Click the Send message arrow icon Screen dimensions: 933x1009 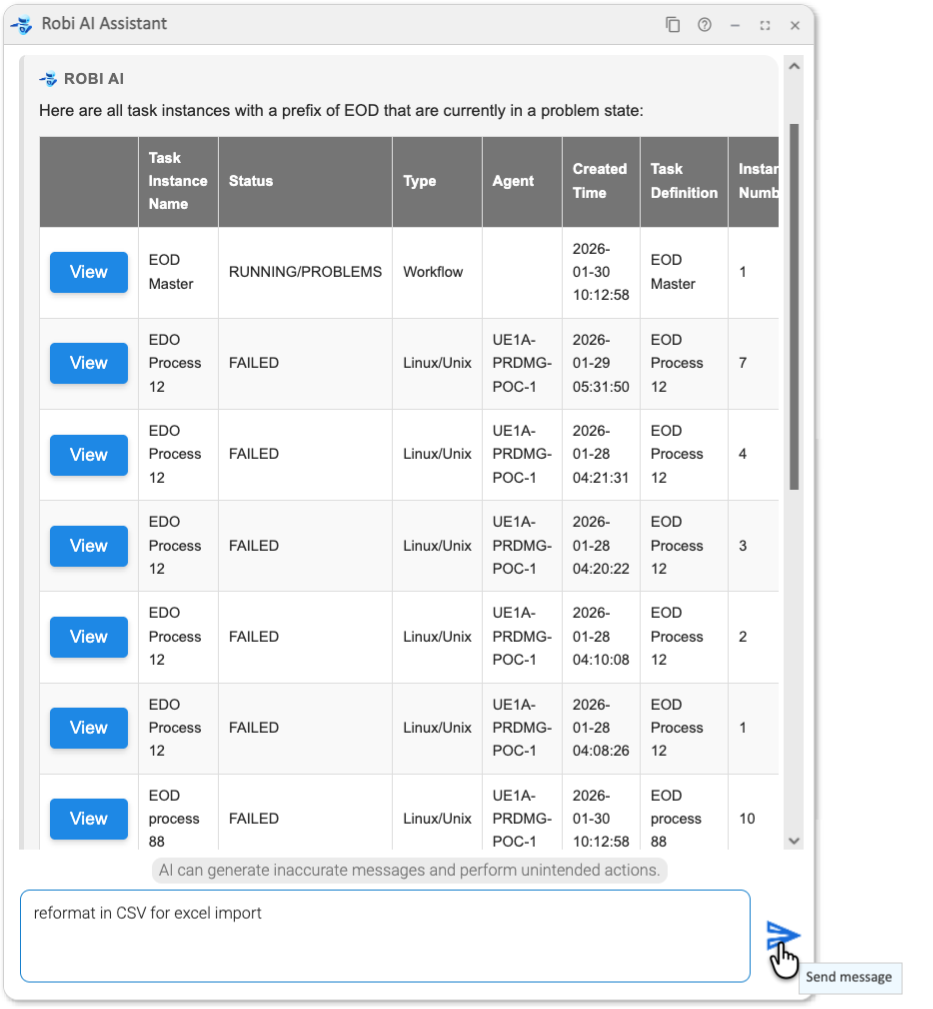click(782, 936)
